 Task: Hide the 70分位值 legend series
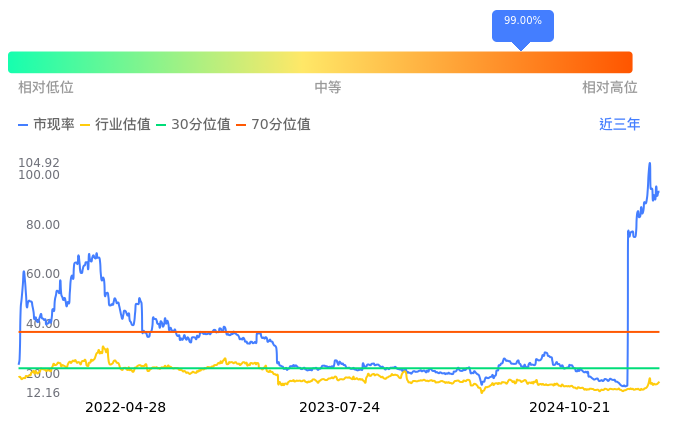272,125
